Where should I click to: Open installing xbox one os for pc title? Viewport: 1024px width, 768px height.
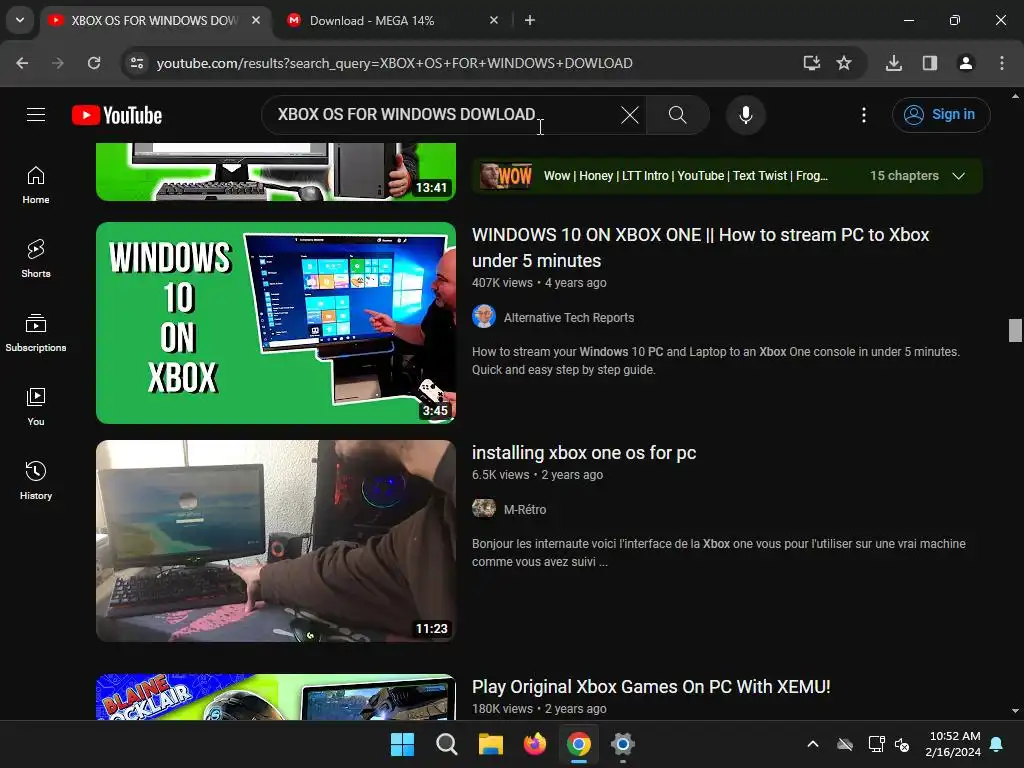click(584, 453)
